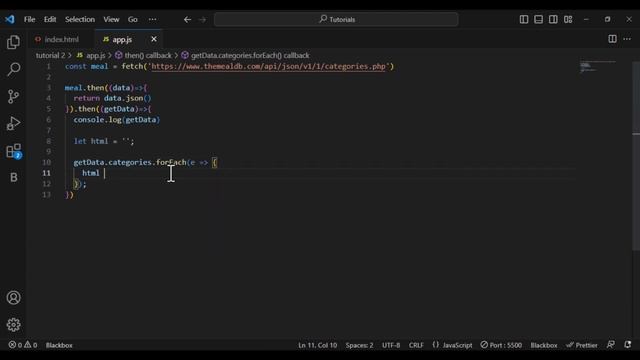Viewport: 640px width, 360px height.
Task: Select the JavaScript language mode
Action: pos(452,345)
